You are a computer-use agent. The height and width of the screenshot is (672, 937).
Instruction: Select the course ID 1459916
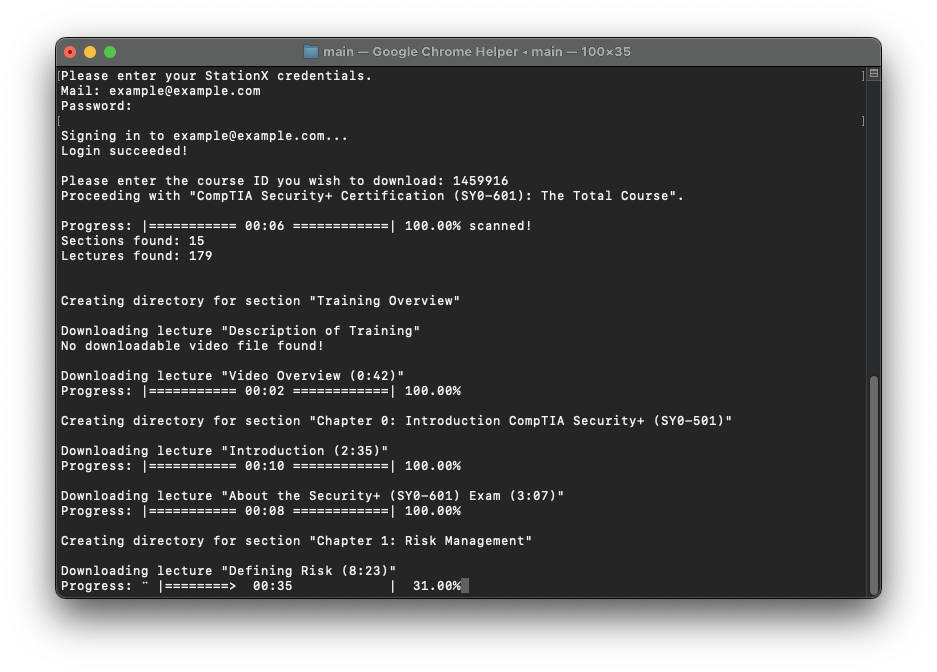point(480,180)
